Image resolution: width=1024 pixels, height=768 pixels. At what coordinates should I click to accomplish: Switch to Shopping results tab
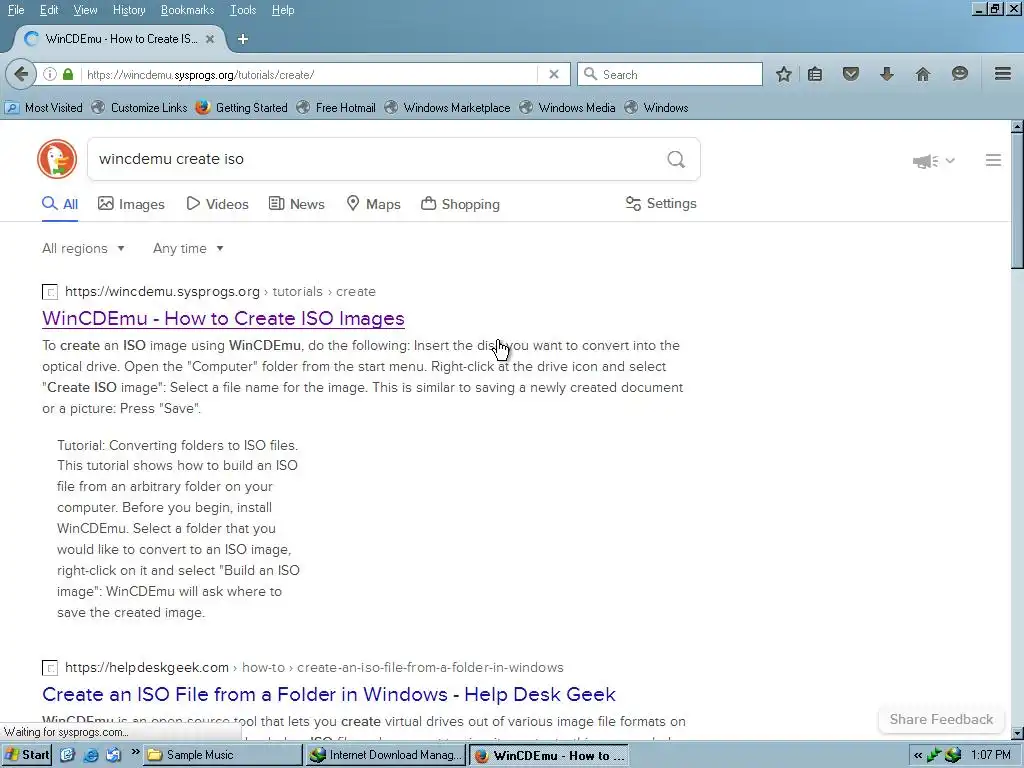460,204
